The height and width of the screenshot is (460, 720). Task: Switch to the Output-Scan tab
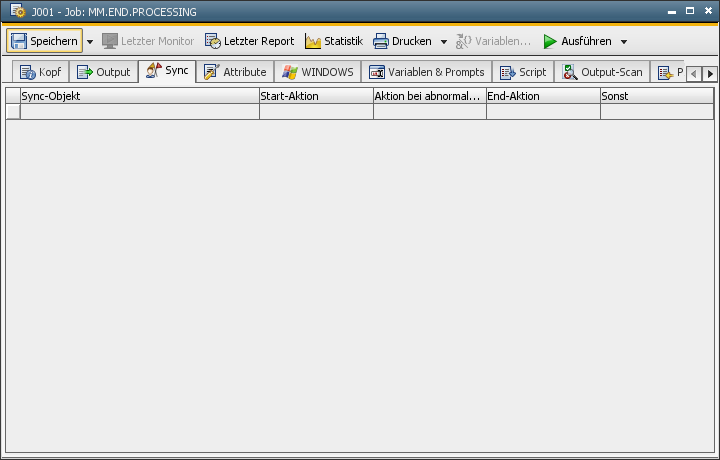point(602,72)
